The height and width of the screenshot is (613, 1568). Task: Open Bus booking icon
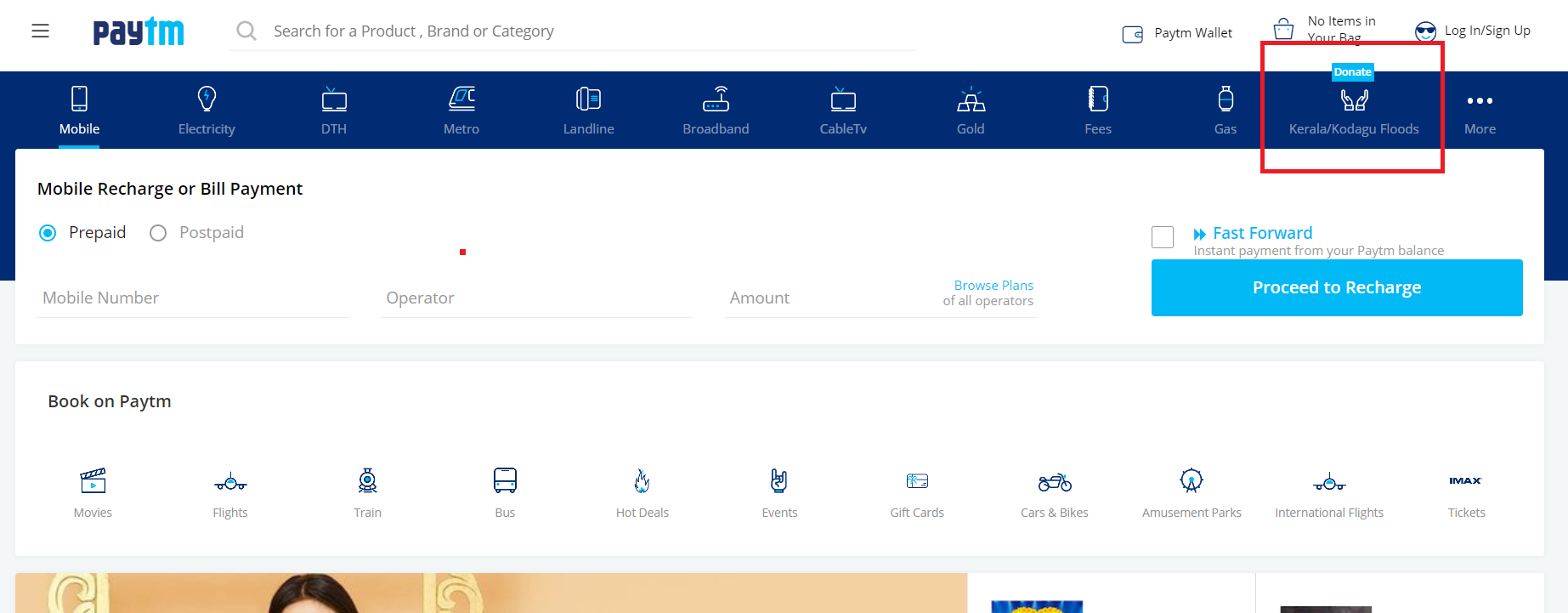[505, 480]
